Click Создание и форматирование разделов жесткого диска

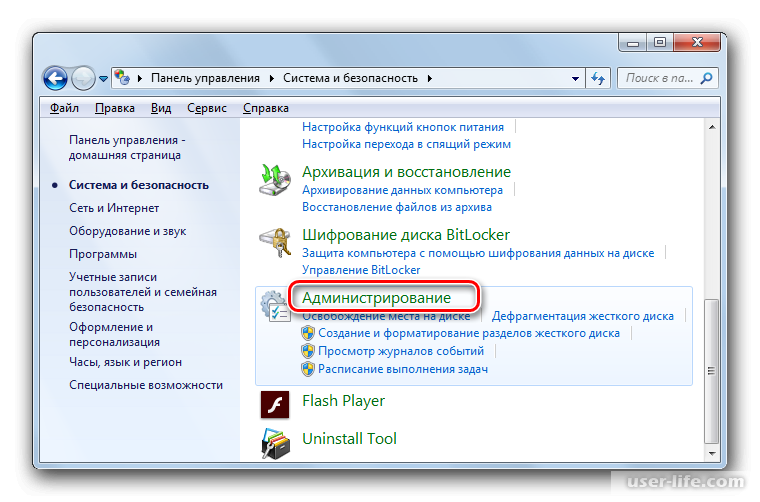(469, 333)
